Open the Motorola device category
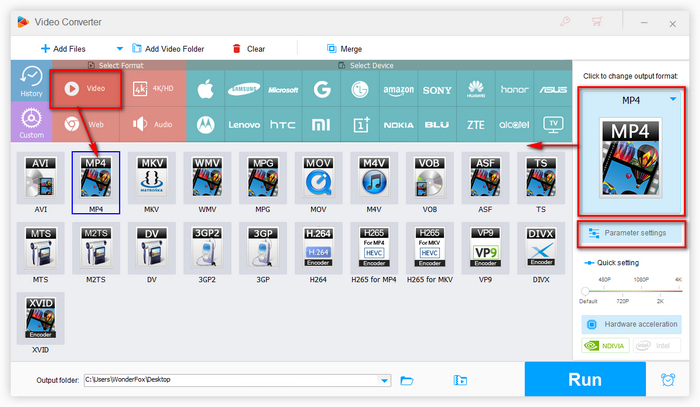The image size is (700, 407). pos(205,125)
